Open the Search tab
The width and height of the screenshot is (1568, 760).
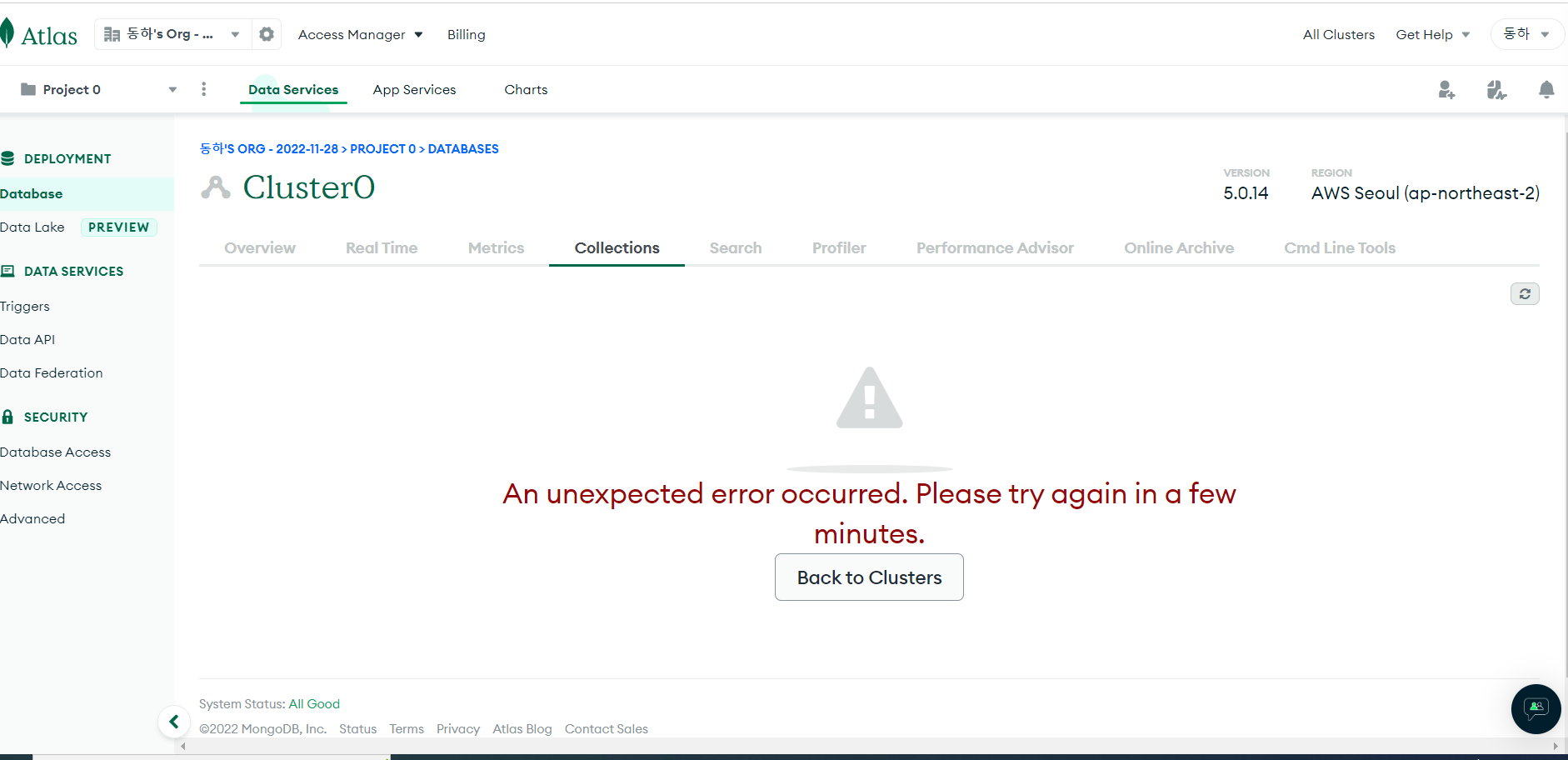736,247
